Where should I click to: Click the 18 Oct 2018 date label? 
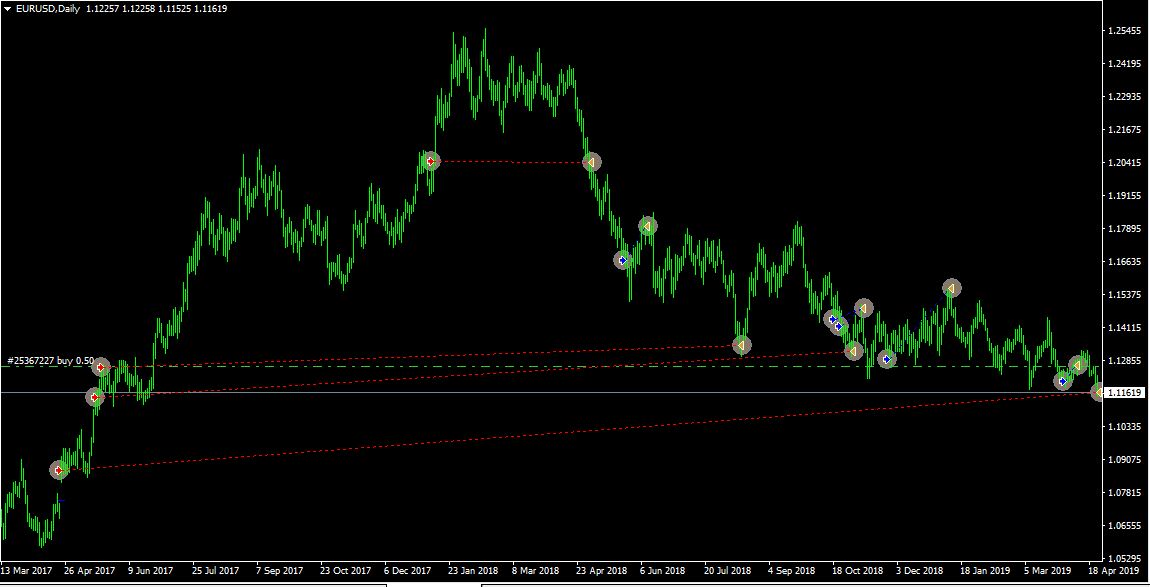pos(857,570)
